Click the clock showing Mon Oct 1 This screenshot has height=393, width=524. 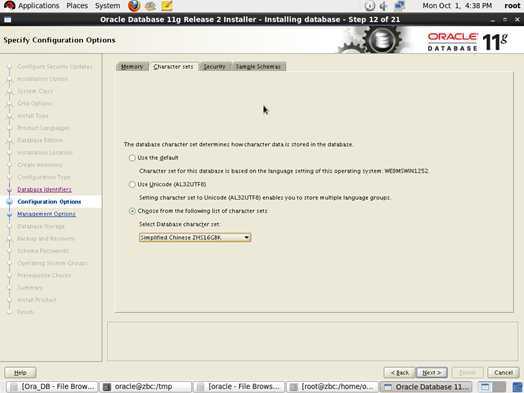457,6
